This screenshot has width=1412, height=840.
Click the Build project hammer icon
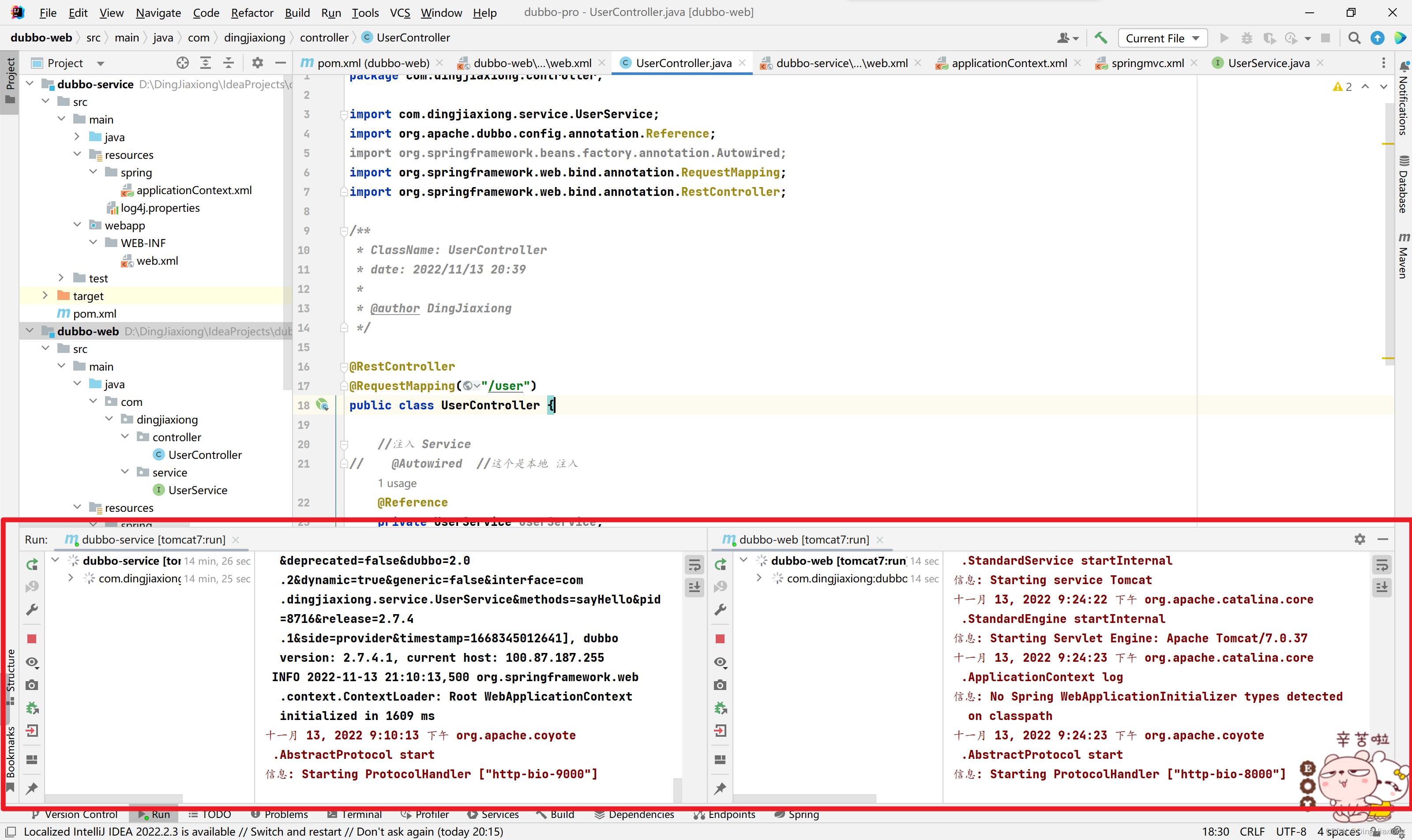[1100, 38]
